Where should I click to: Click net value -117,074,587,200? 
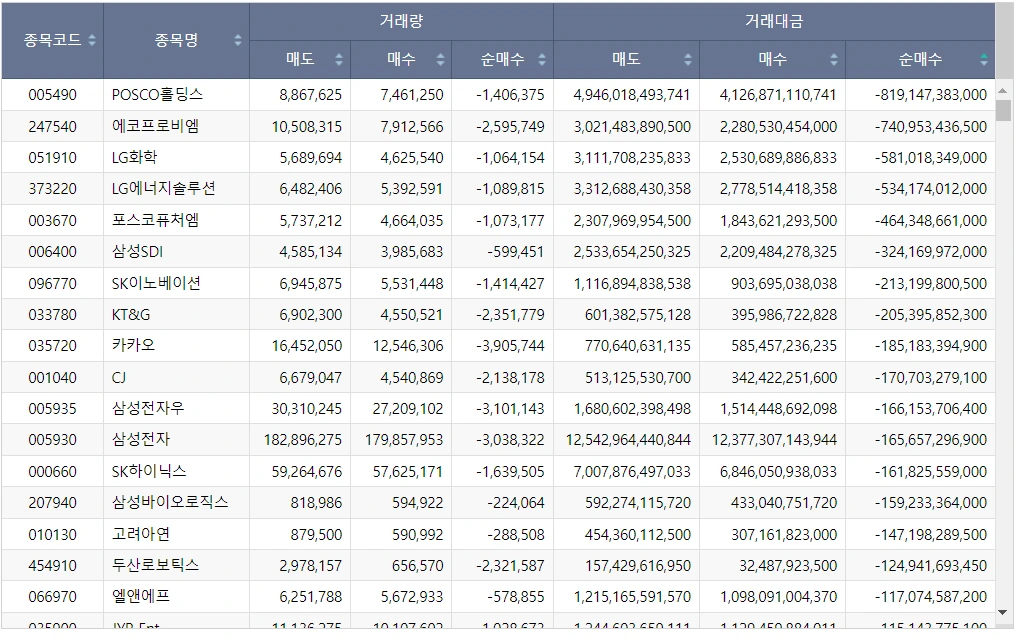click(x=930, y=596)
